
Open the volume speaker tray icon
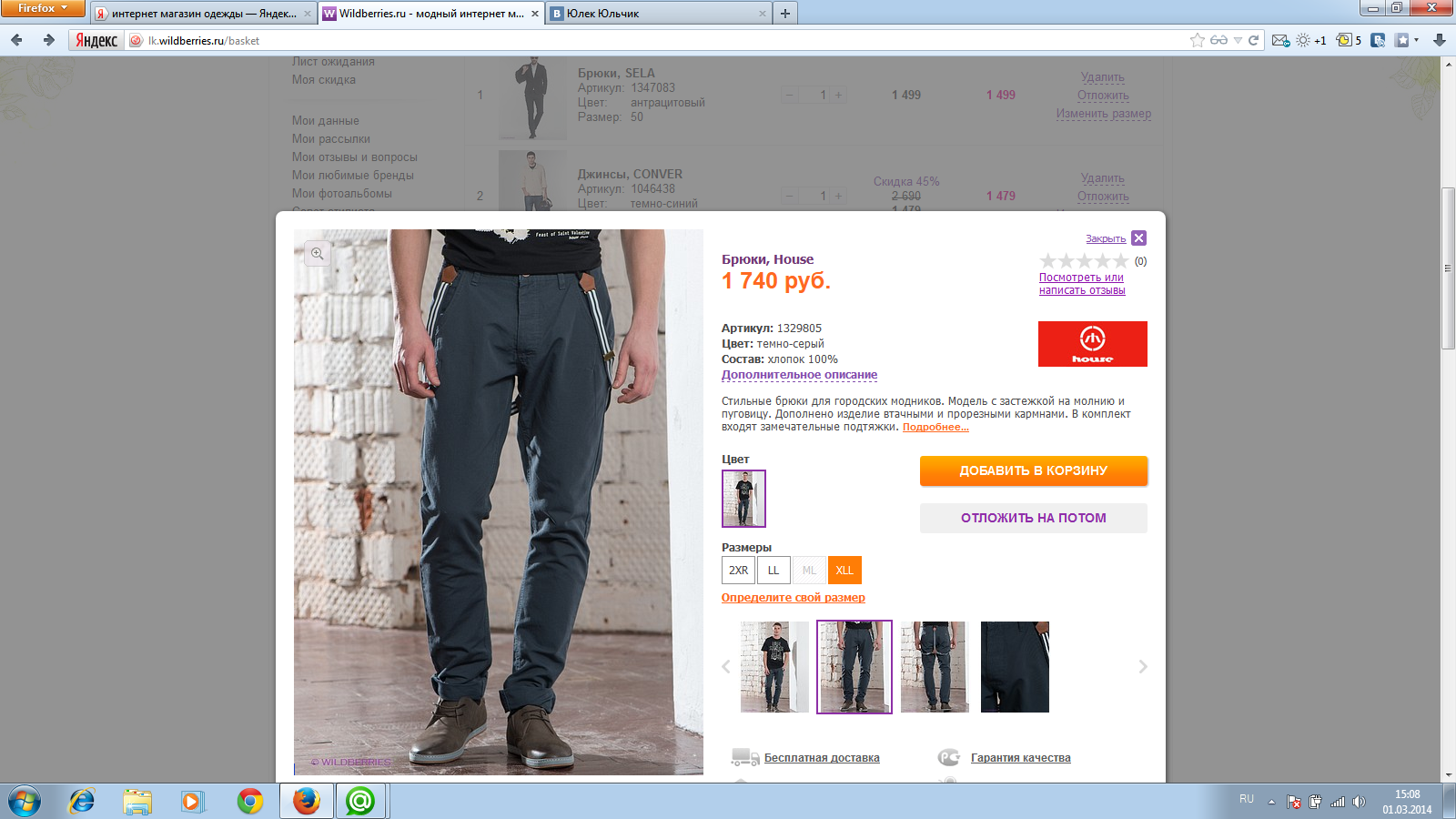coord(1359,802)
